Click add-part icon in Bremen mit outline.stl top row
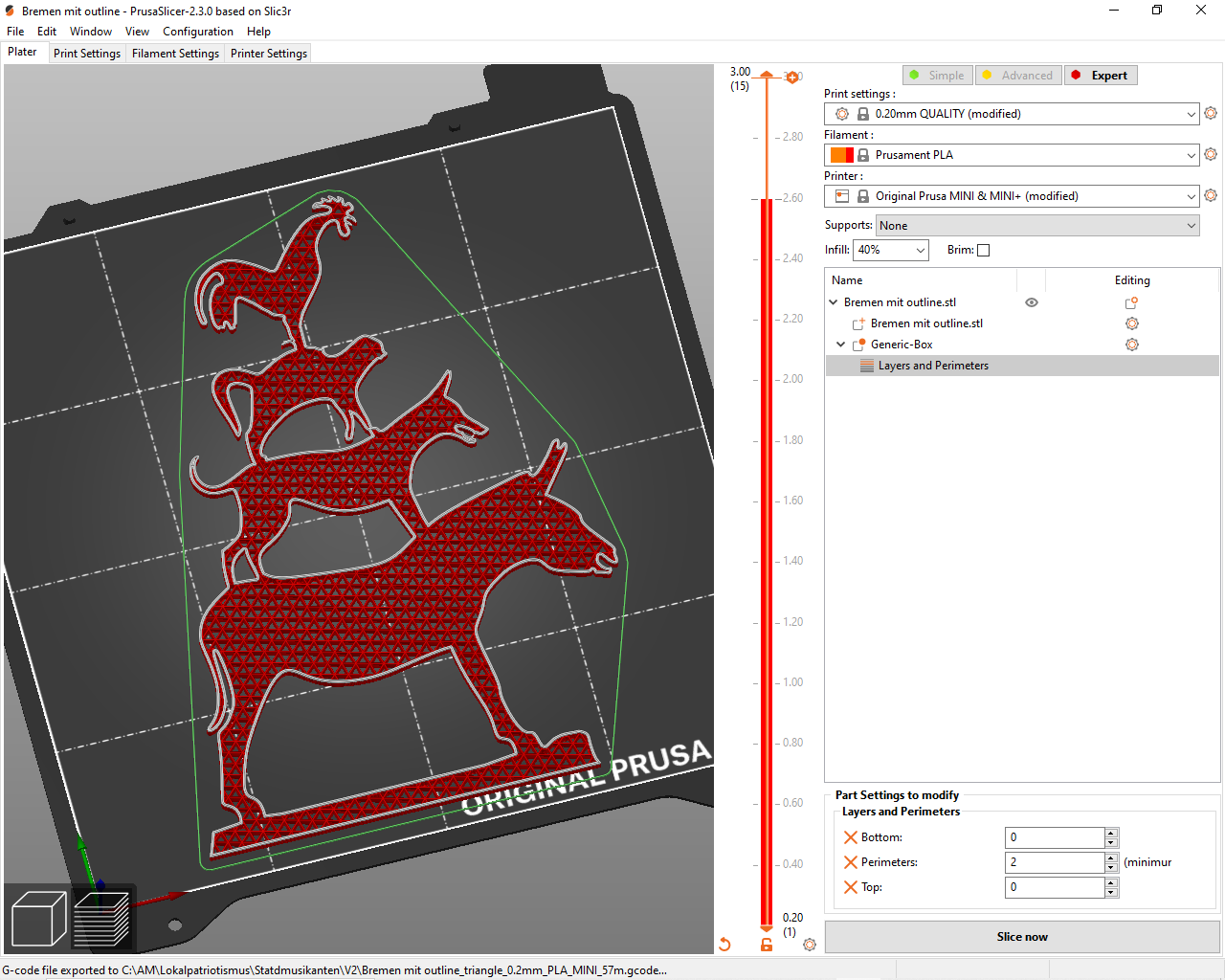 pos(1131,302)
